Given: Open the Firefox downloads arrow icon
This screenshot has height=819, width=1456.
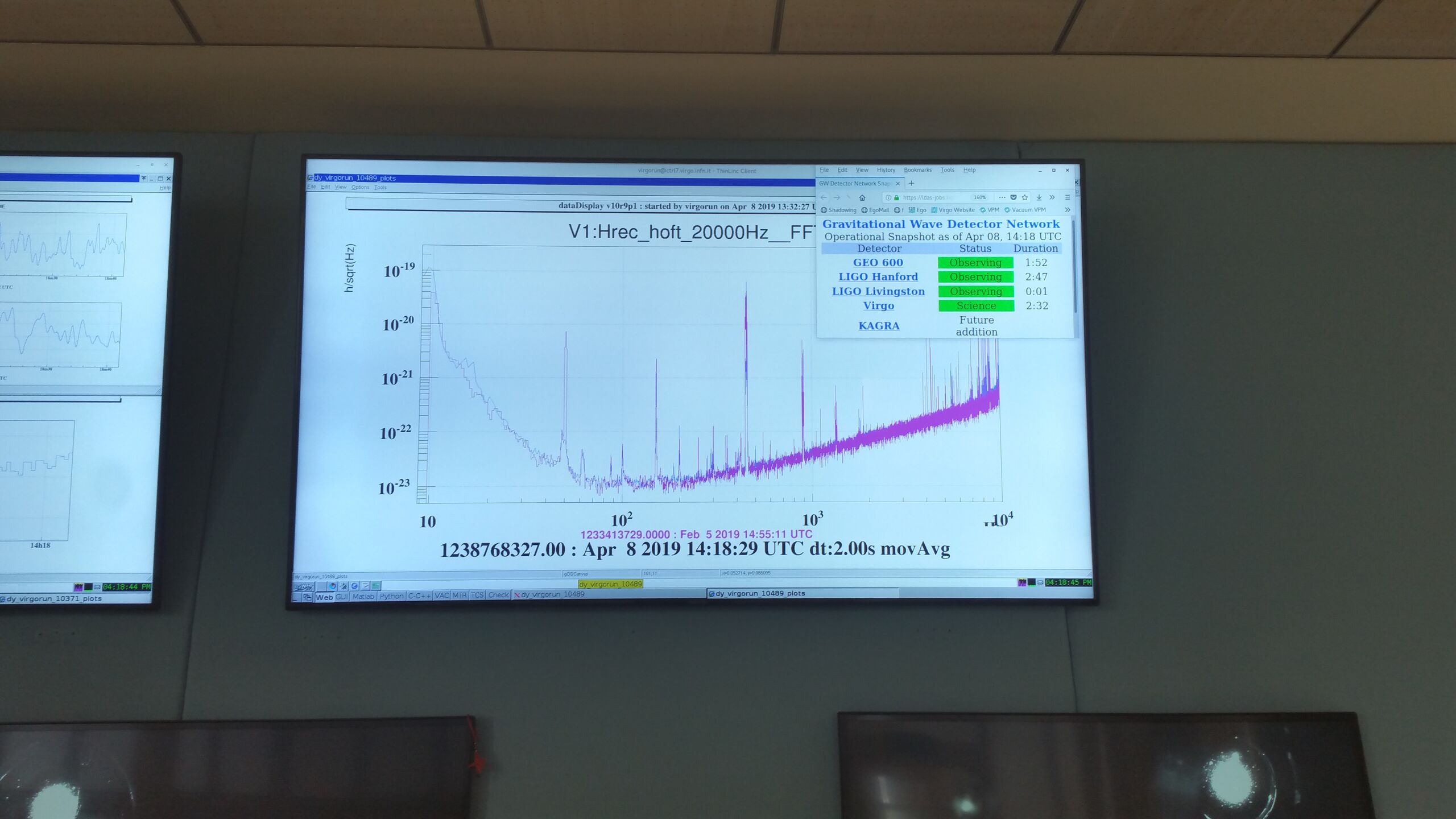Looking at the screenshot, I should [x=1039, y=197].
